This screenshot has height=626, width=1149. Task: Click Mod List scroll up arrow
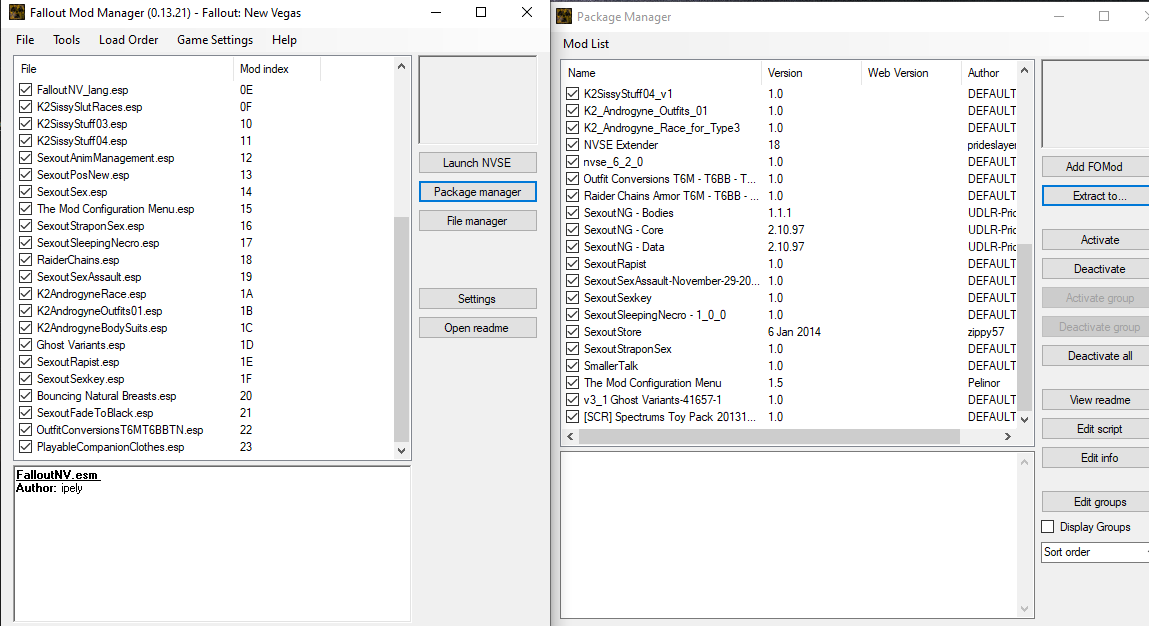pyautogui.click(x=1024, y=70)
